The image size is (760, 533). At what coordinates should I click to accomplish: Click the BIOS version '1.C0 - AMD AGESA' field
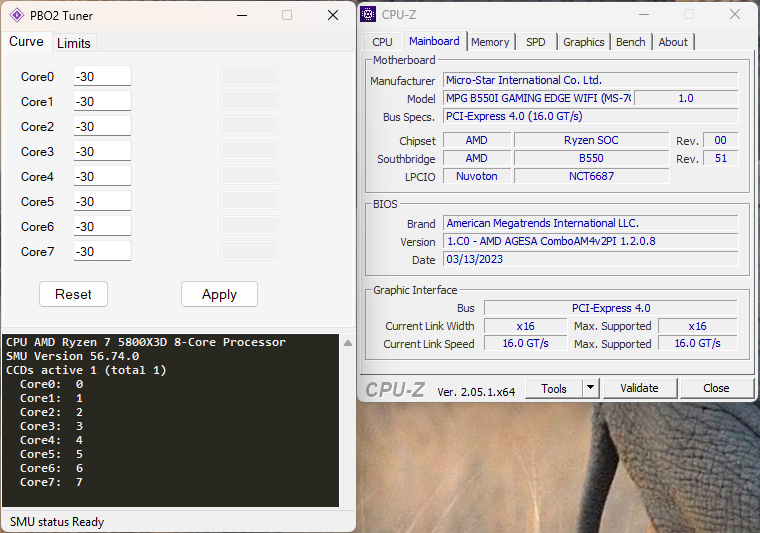(591, 241)
